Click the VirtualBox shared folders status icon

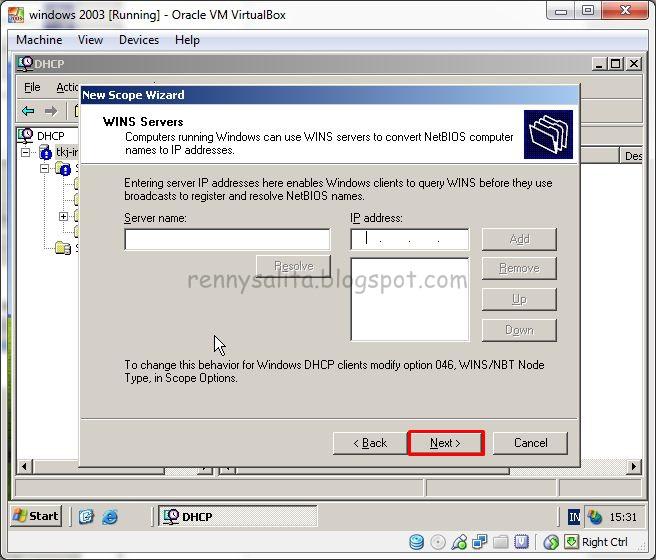pyautogui.click(x=500, y=542)
